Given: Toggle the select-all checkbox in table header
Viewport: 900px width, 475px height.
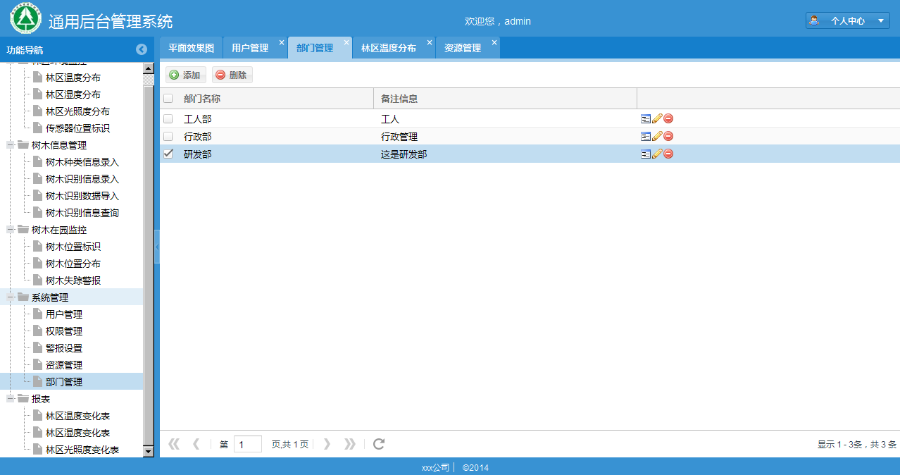Looking at the screenshot, I should (x=168, y=99).
